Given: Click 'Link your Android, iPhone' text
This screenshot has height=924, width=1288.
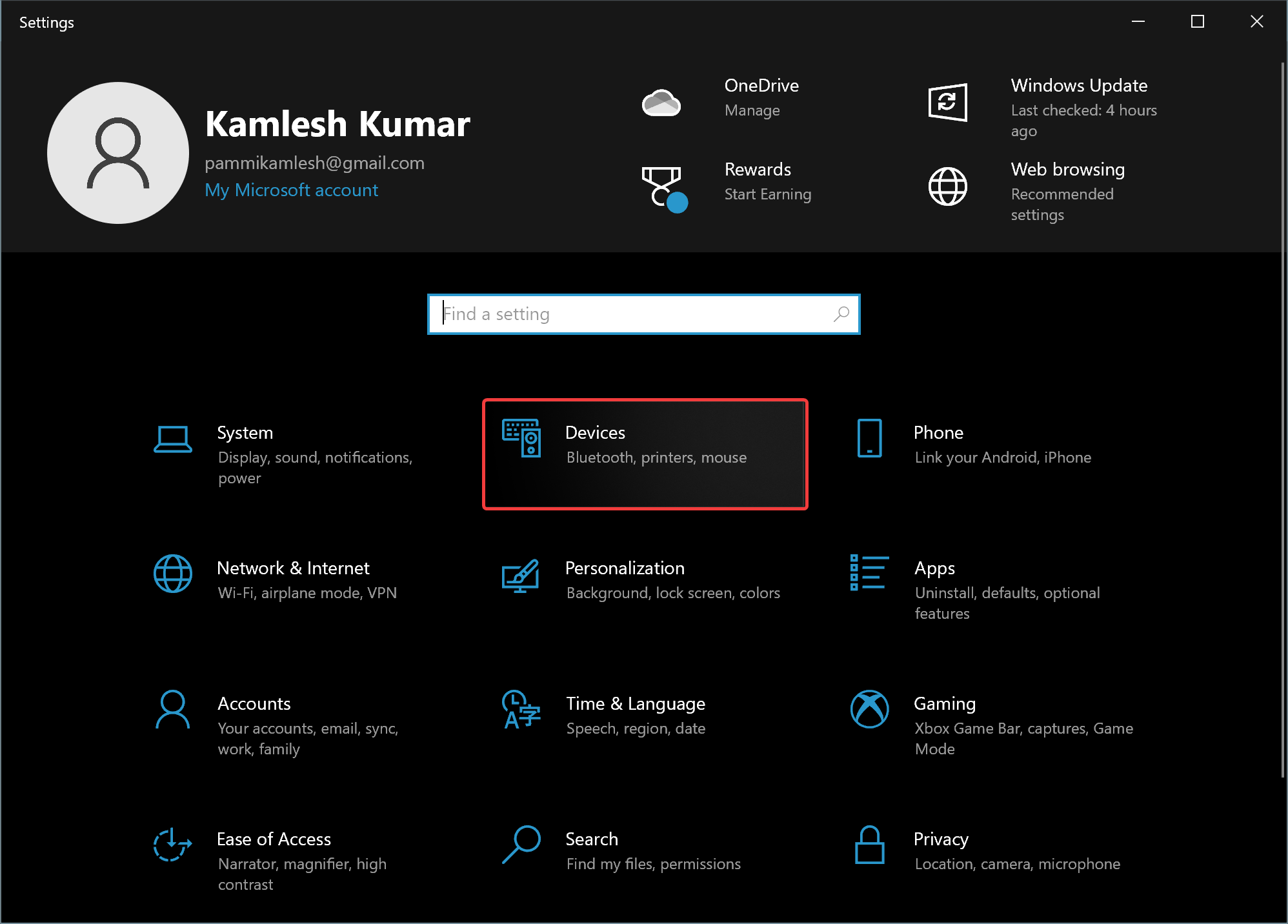Looking at the screenshot, I should tap(1003, 457).
